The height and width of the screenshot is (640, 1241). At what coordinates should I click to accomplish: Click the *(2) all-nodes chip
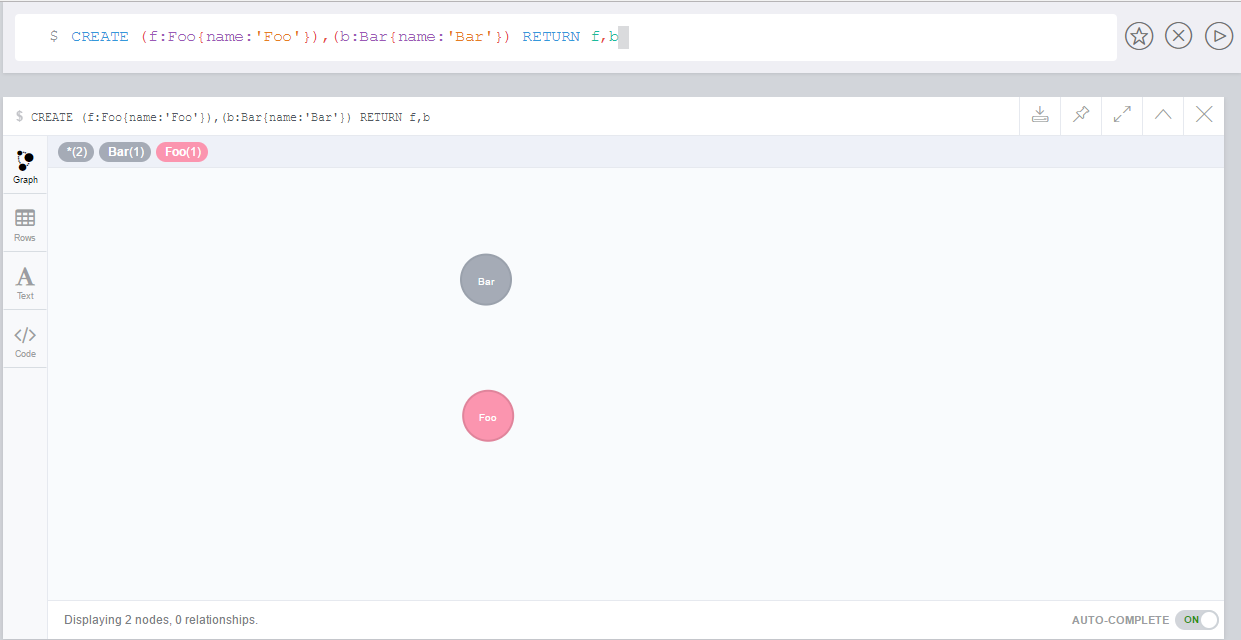pos(75,151)
